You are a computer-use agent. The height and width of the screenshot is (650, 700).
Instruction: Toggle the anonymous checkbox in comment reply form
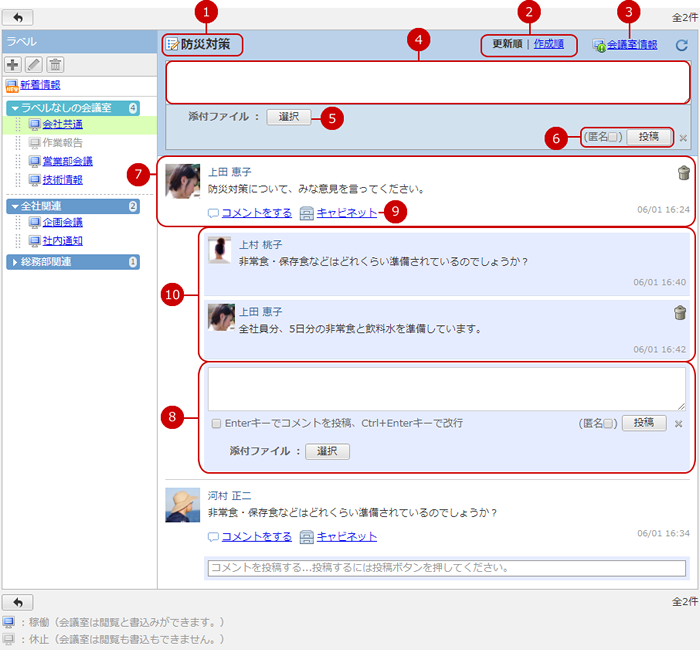coord(609,424)
